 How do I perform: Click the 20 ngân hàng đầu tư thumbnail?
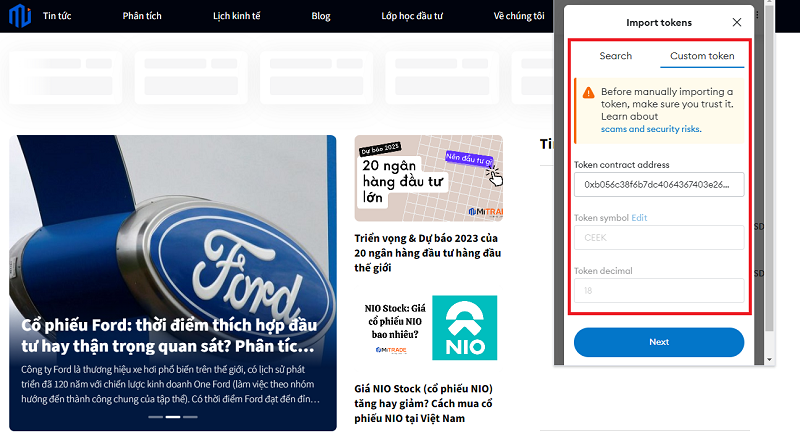pos(428,177)
